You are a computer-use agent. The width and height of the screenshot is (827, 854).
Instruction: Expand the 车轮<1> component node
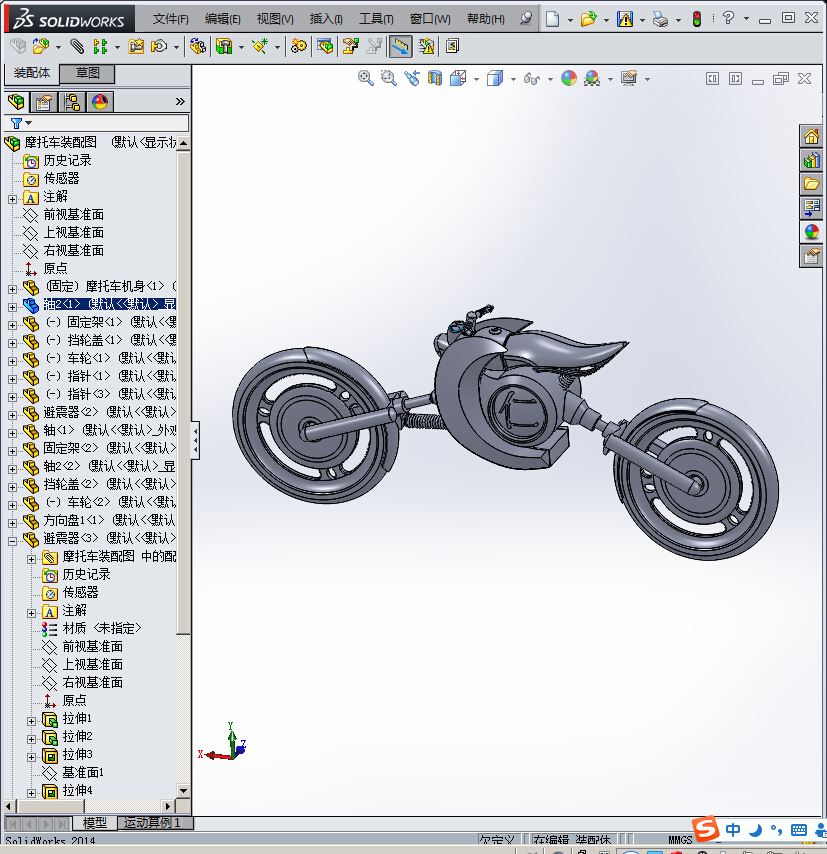(13, 361)
